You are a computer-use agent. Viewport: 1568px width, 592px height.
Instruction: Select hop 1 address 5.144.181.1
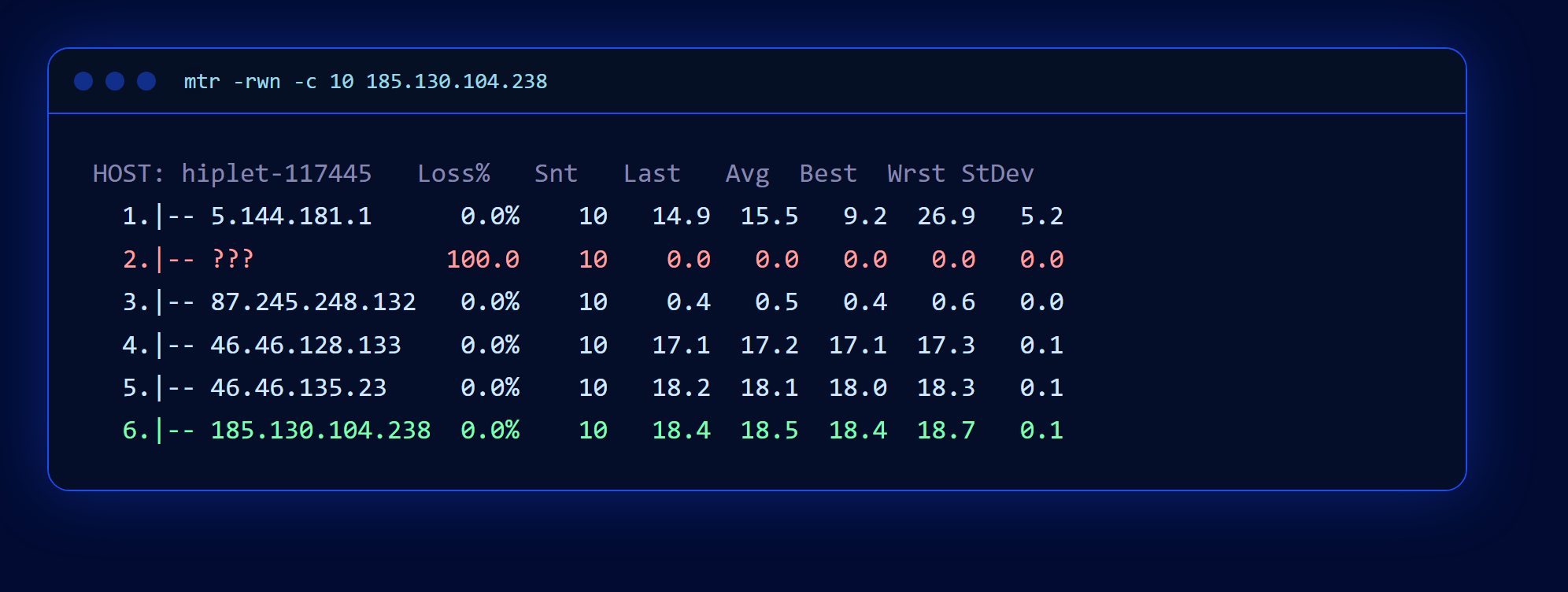[x=291, y=216]
